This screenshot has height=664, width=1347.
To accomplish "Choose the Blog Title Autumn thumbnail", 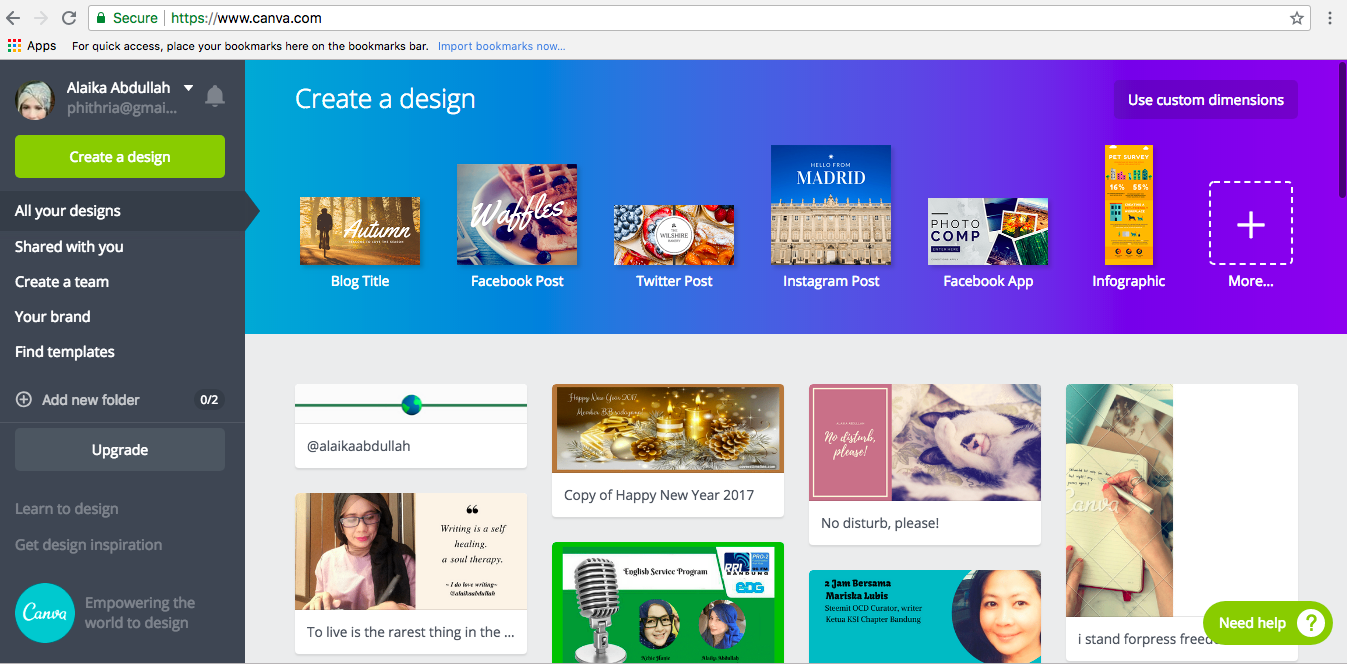I will click(x=360, y=231).
